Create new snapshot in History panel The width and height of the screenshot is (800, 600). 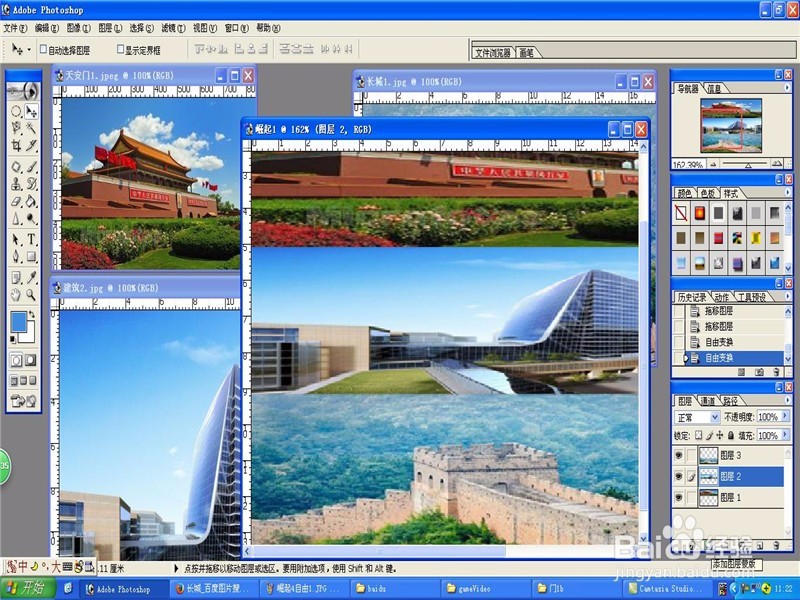pos(759,372)
